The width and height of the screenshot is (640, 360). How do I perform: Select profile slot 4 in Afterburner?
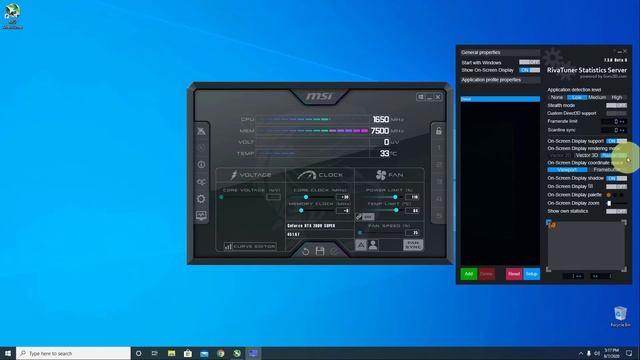pyautogui.click(x=439, y=199)
